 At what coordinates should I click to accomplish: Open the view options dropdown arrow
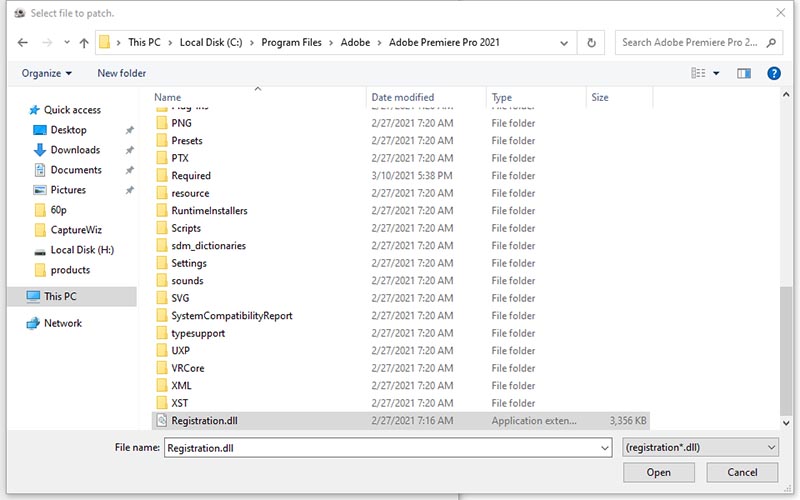716,73
